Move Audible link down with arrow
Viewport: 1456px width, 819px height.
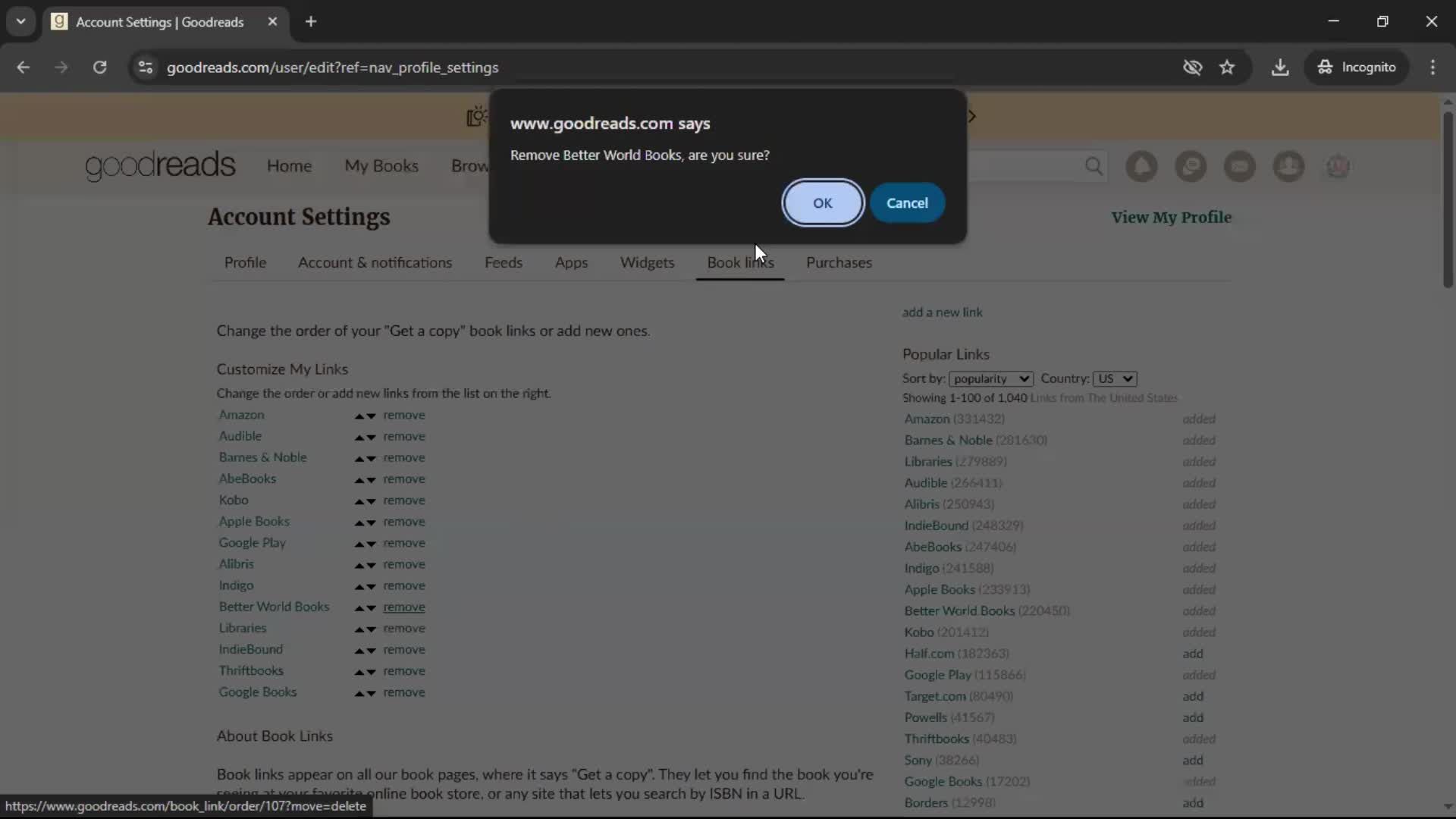coord(371,438)
